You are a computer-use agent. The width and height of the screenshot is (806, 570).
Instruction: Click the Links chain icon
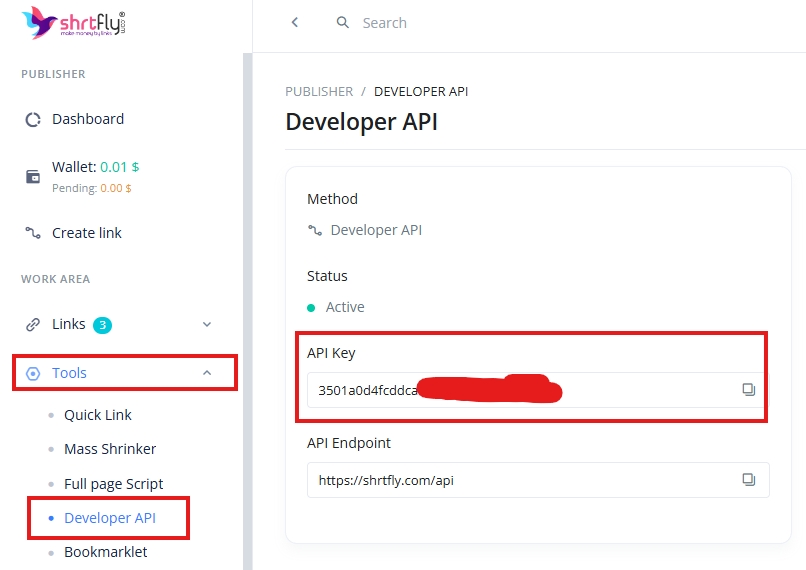tap(33, 325)
